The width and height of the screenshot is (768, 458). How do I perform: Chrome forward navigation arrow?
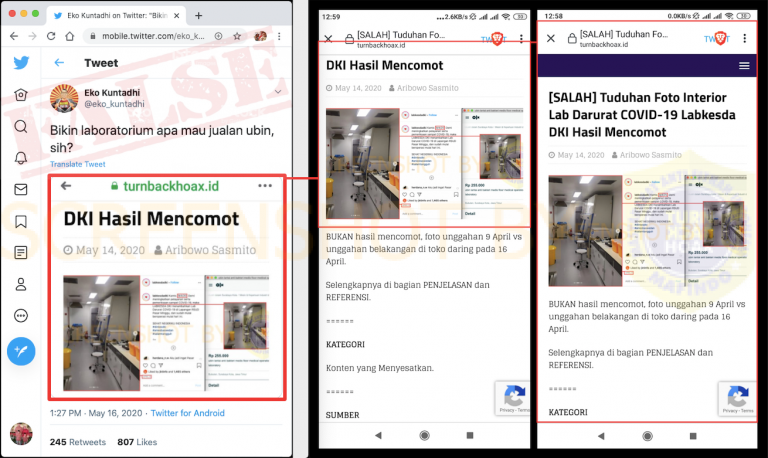click(x=32, y=36)
